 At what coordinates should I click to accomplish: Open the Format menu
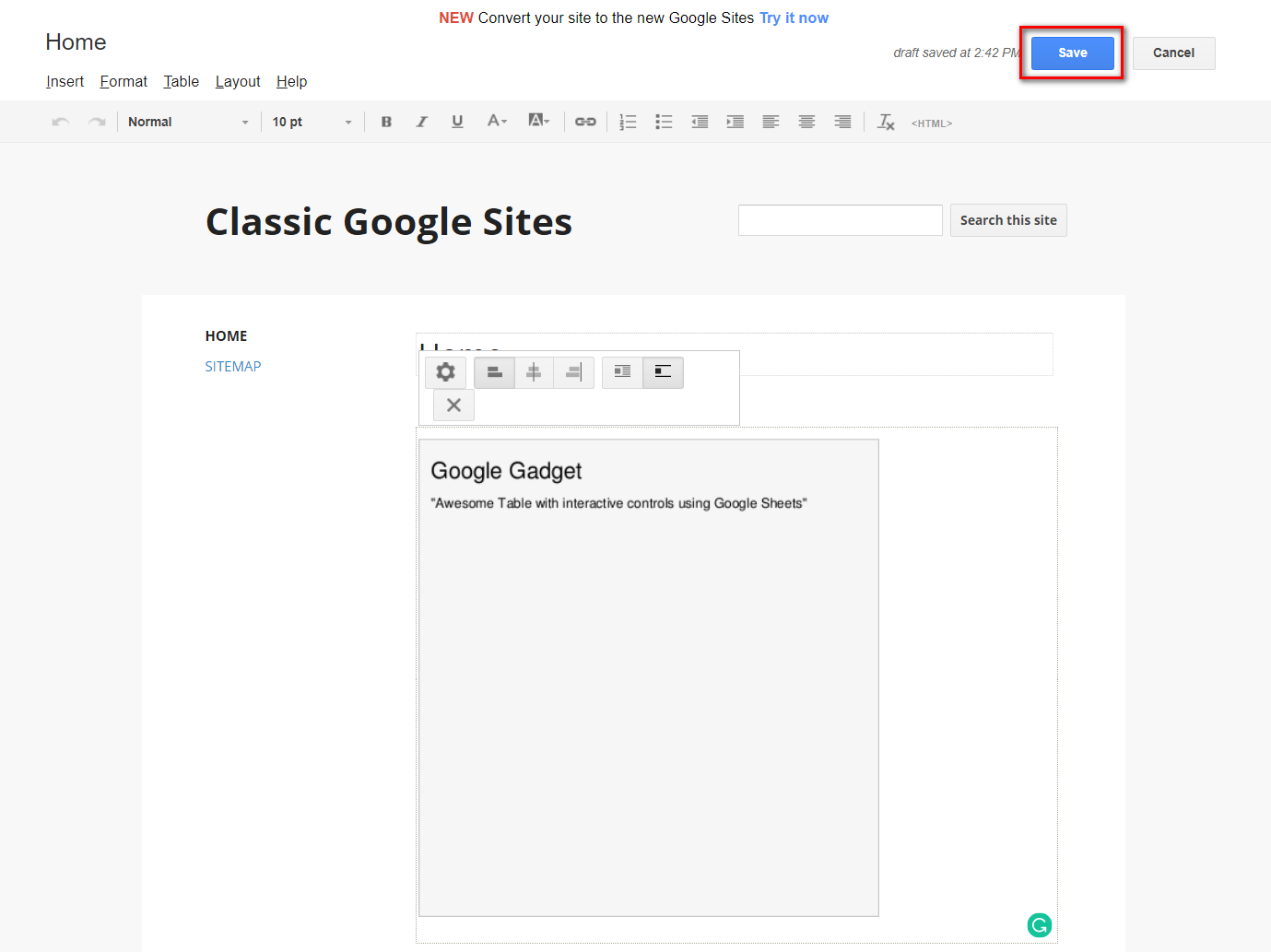pos(124,81)
